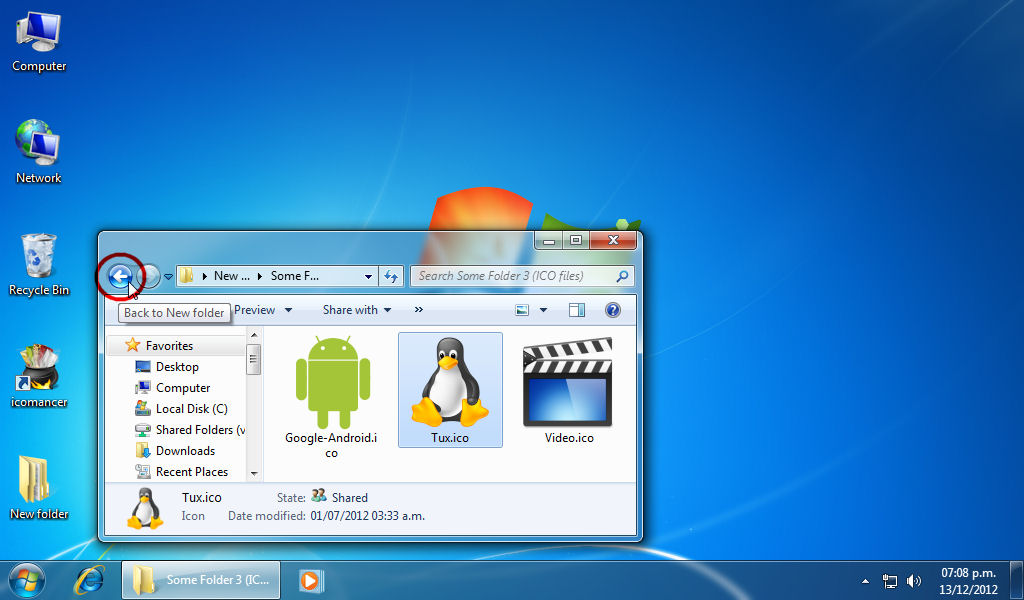
Task: Click the Change your view icon
Action: tap(522, 310)
